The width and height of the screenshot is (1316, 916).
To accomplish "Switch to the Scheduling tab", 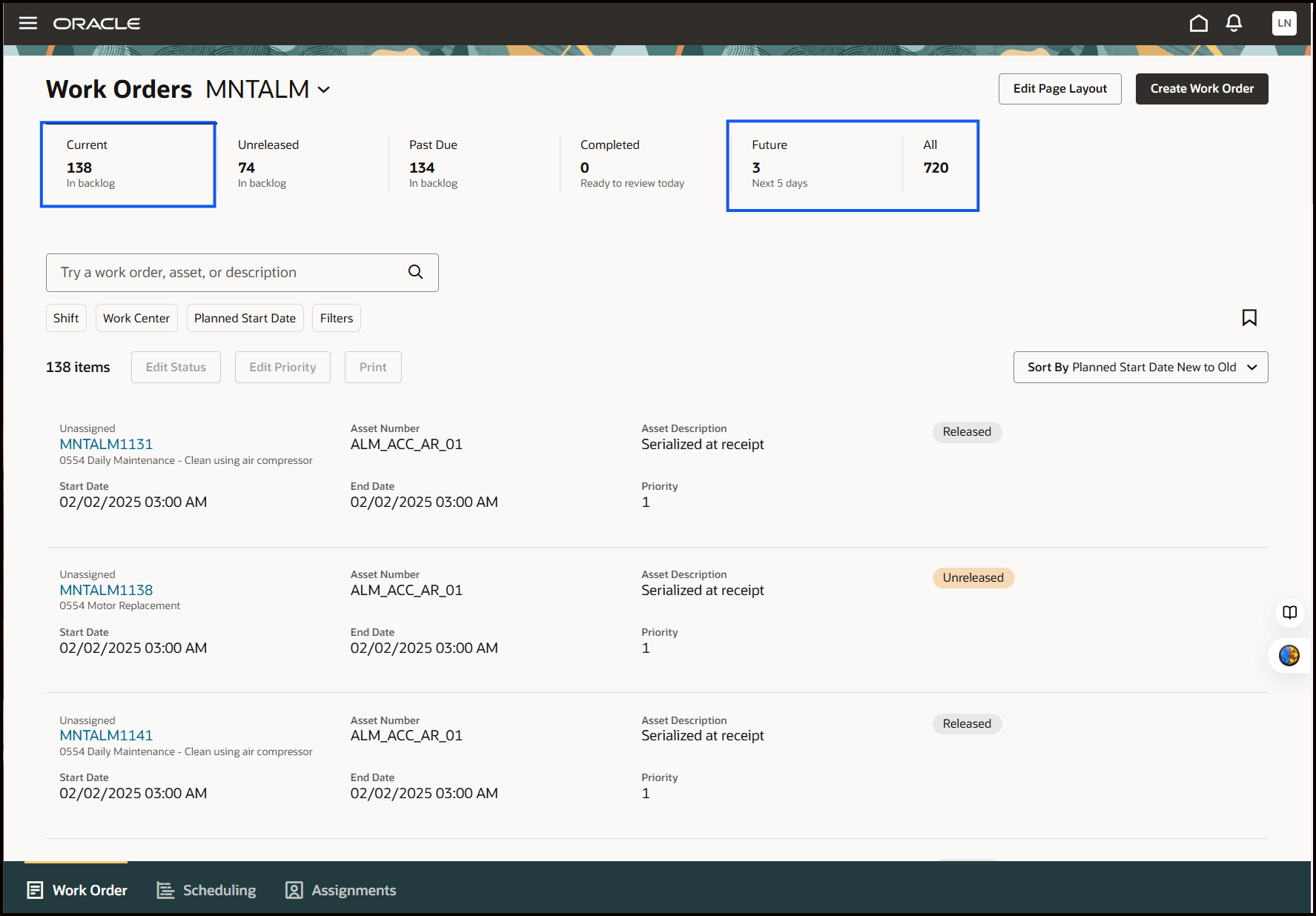I will [x=207, y=890].
